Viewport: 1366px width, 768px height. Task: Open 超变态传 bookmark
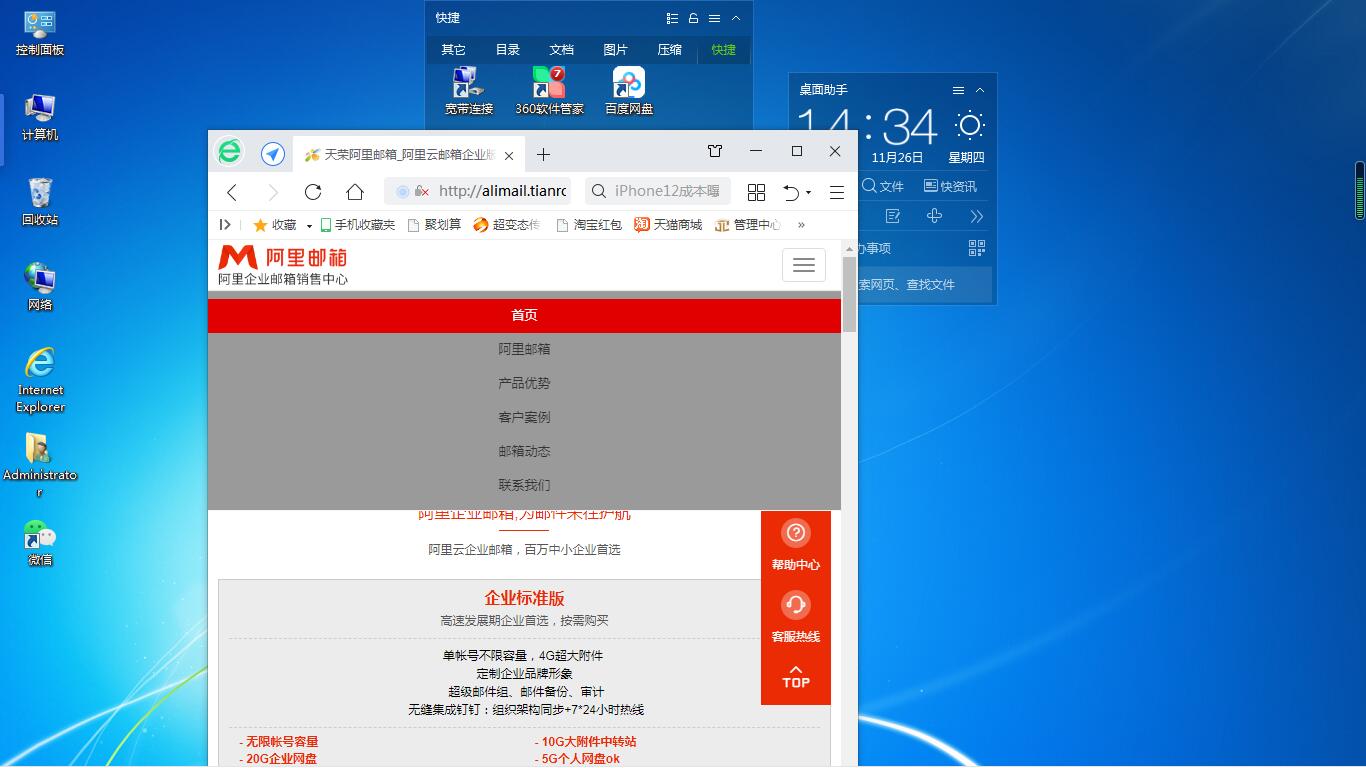pyautogui.click(x=507, y=225)
